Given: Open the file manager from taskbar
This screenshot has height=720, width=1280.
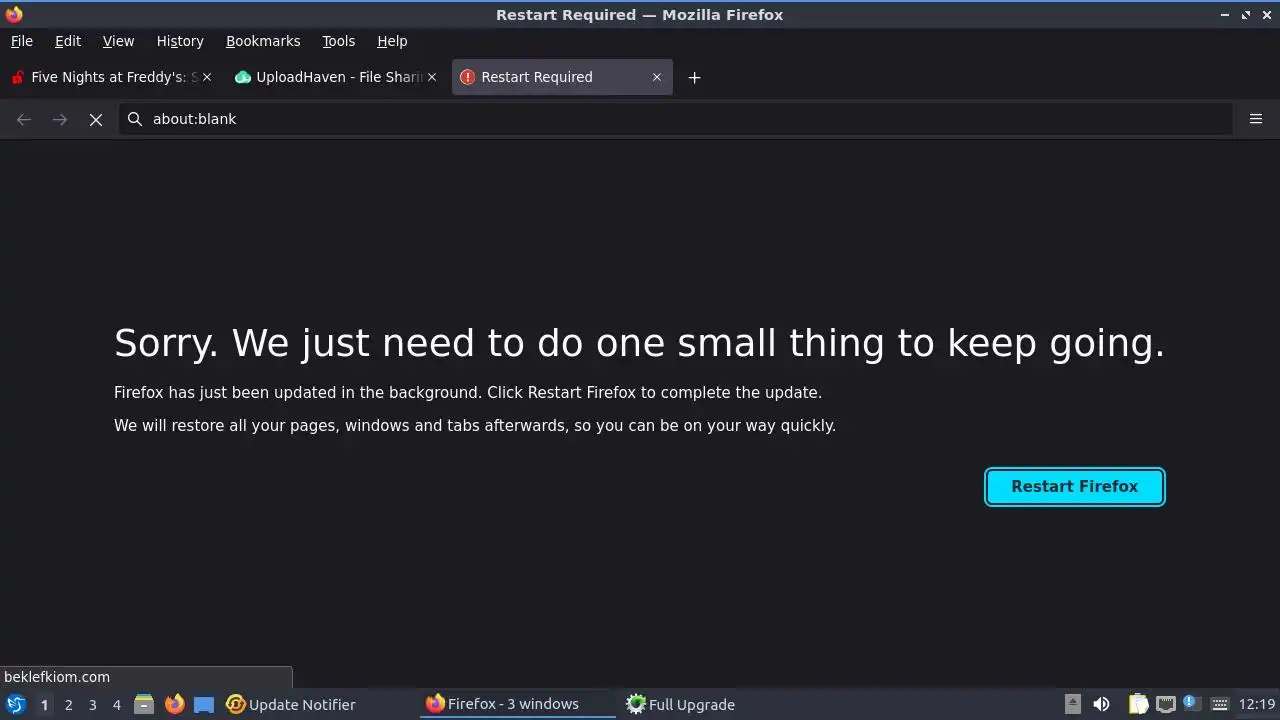Looking at the screenshot, I should coord(144,704).
